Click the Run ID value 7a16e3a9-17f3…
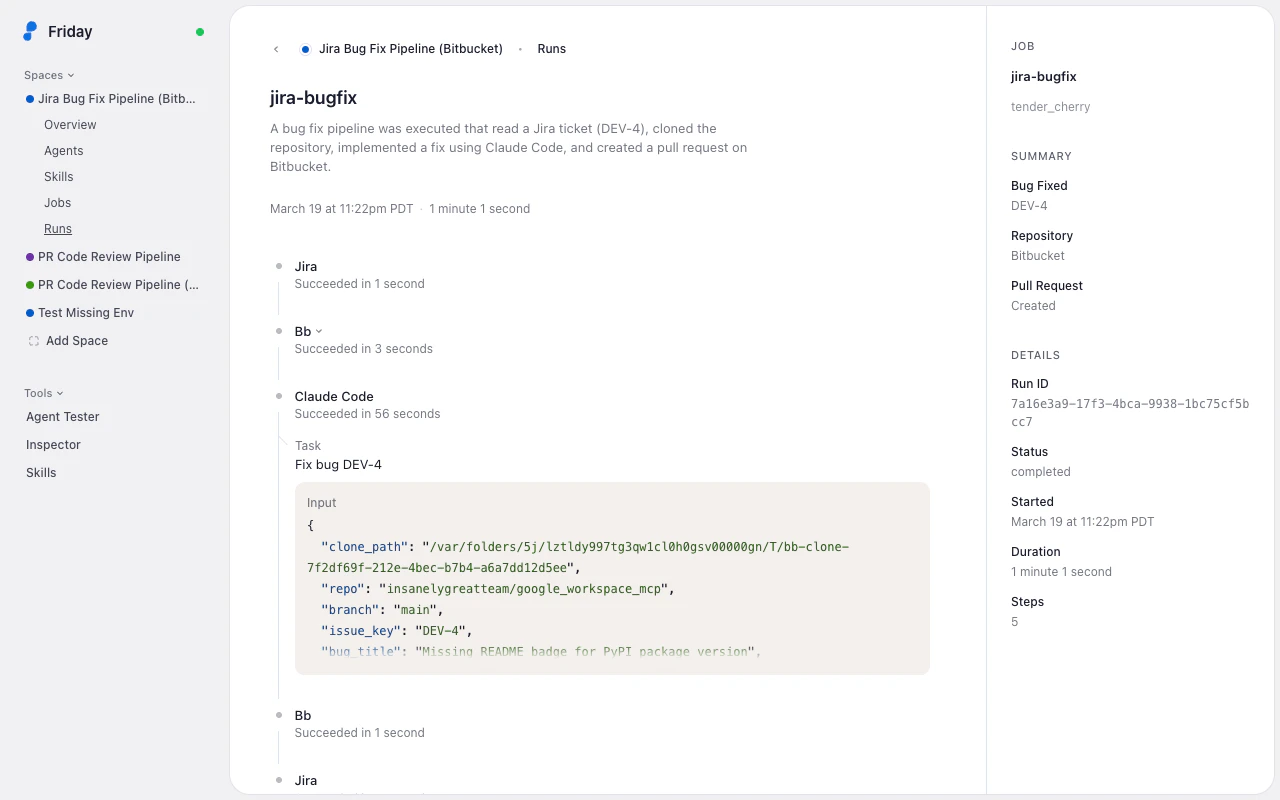This screenshot has width=1280, height=800. tap(1130, 413)
